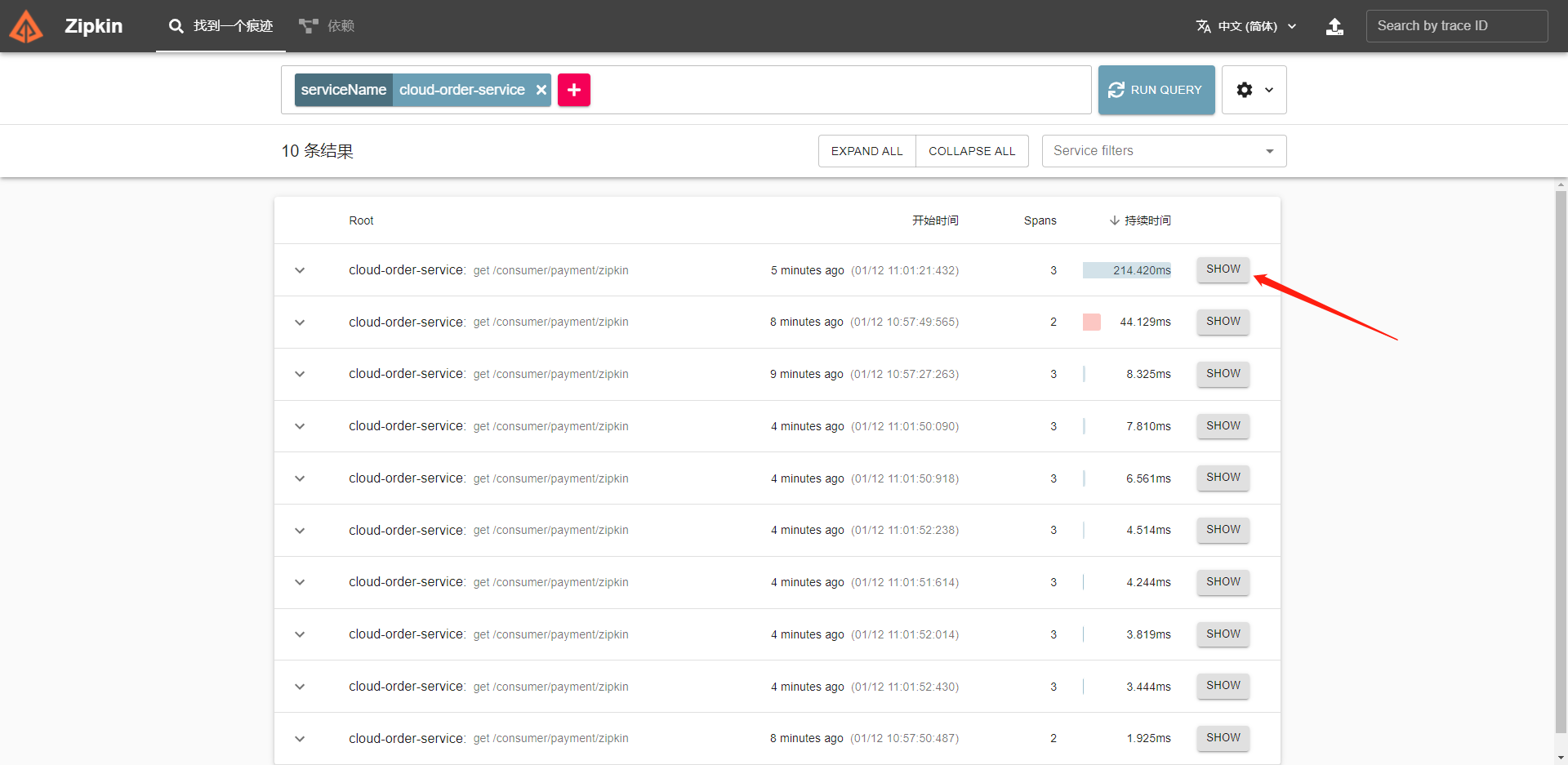Click the page scrollbar up arrow
This screenshot has height=765, width=1568.
(x=1561, y=185)
